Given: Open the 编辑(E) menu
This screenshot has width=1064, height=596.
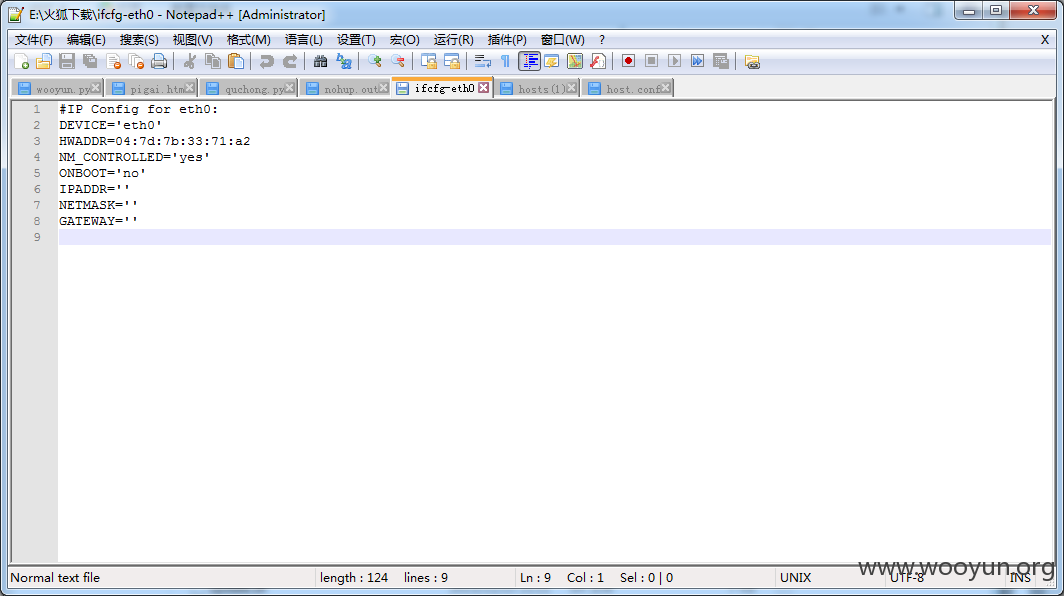Looking at the screenshot, I should (x=86, y=40).
